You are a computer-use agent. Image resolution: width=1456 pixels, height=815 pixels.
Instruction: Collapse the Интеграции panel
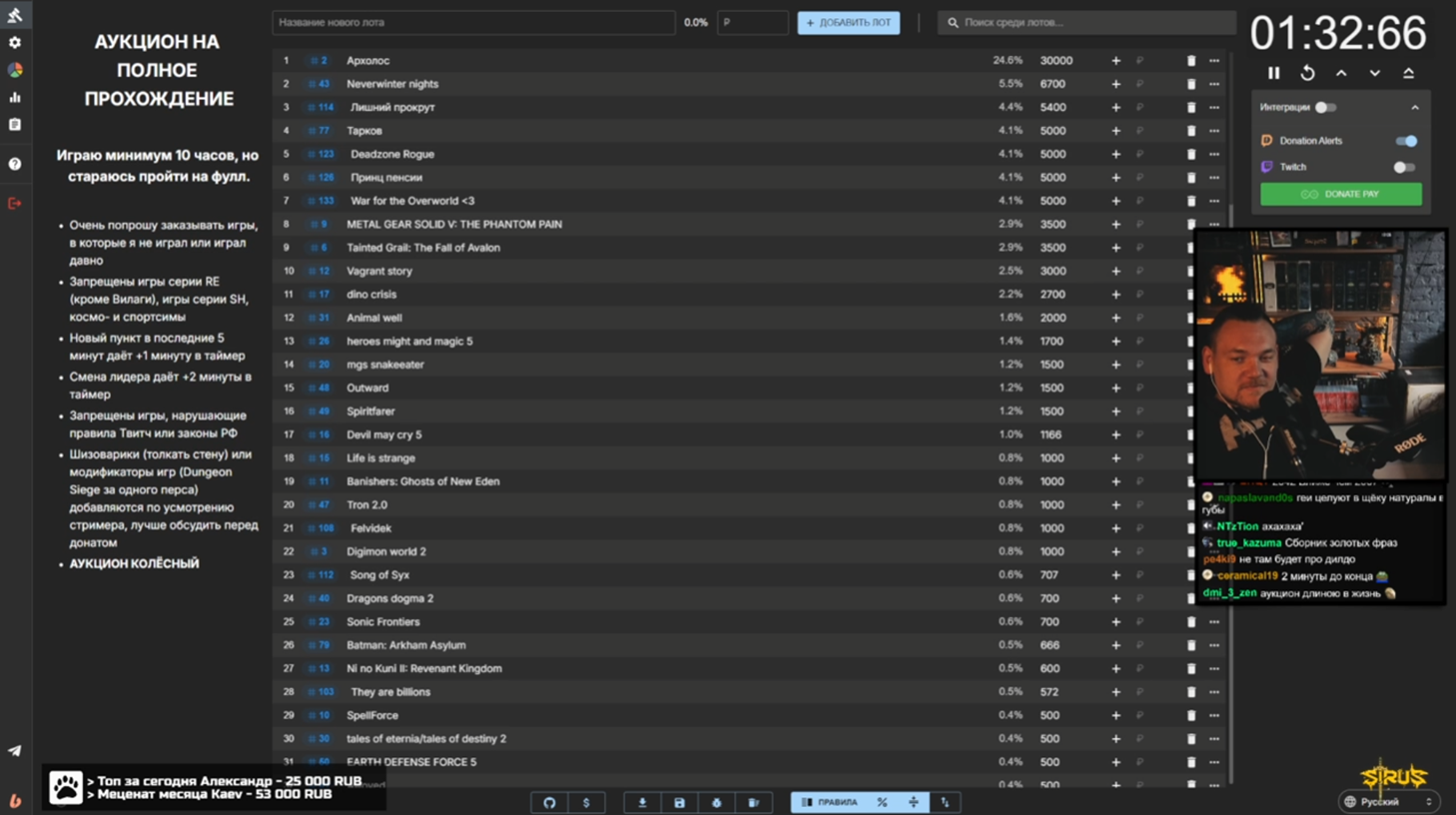point(1415,108)
